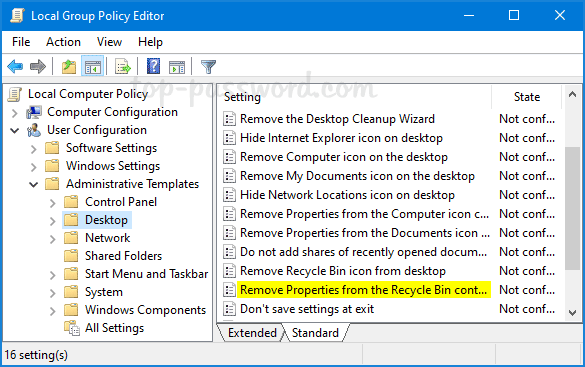Click the Shared Folders folder icon
585x367 pixels.
[x=71, y=256]
